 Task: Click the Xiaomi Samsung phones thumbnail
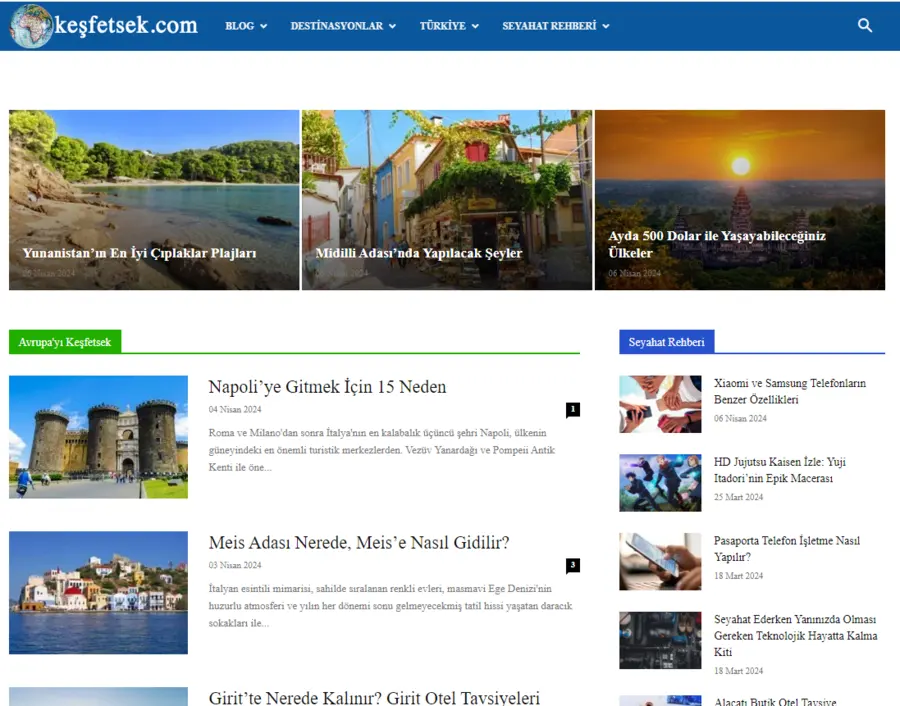(x=660, y=404)
